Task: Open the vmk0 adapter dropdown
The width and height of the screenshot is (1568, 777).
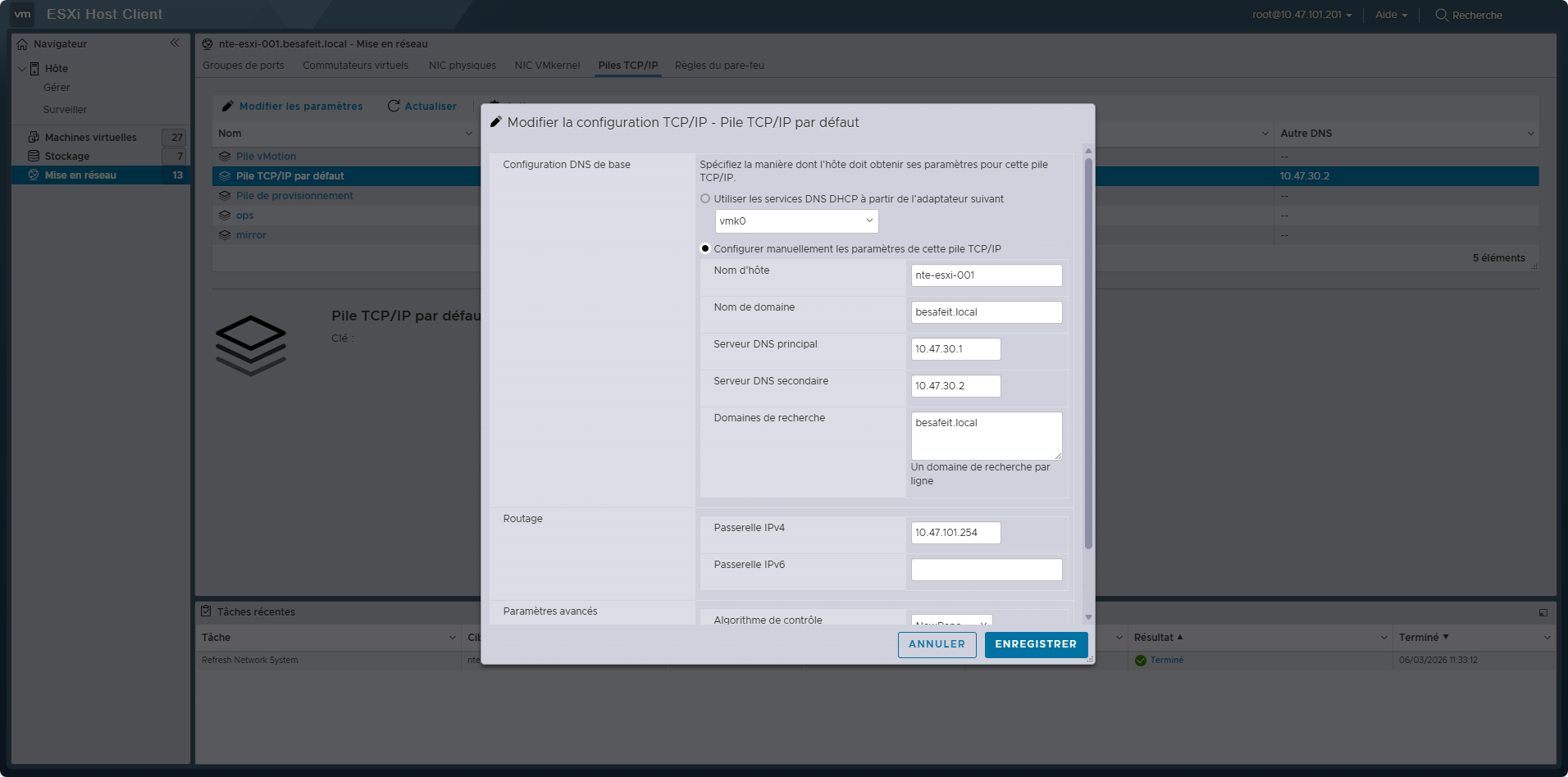Action: 796,220
